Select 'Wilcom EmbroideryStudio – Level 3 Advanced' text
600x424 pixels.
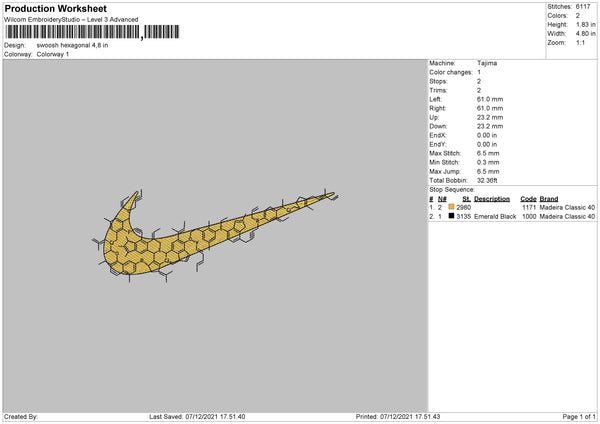[x=71, y=20]
